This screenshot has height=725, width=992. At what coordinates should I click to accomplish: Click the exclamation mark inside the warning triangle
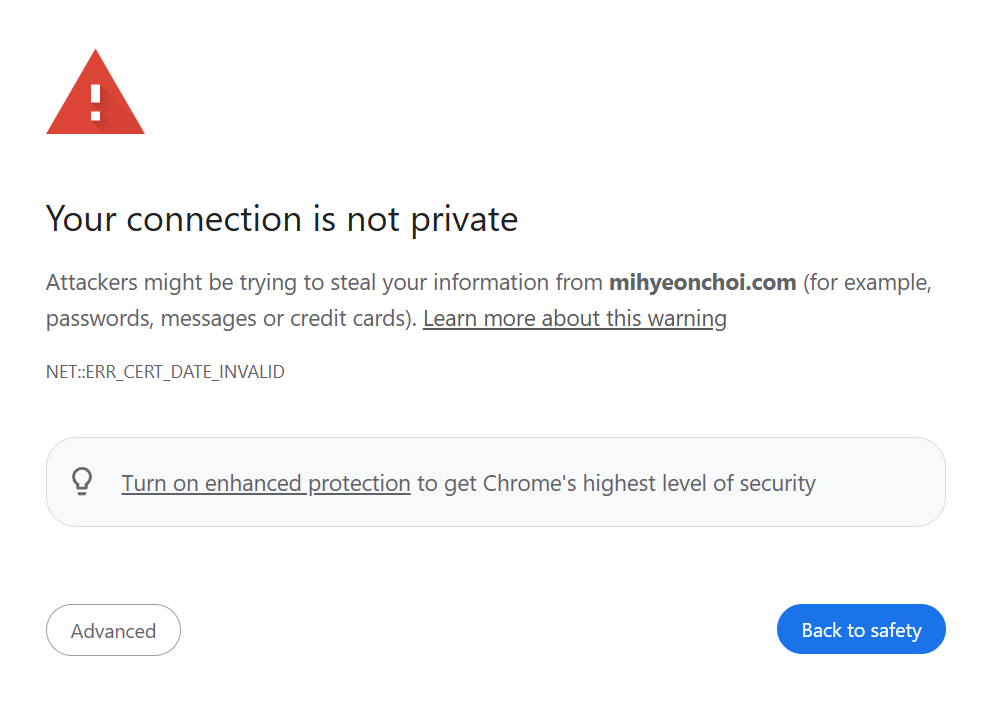pos(96,102)
